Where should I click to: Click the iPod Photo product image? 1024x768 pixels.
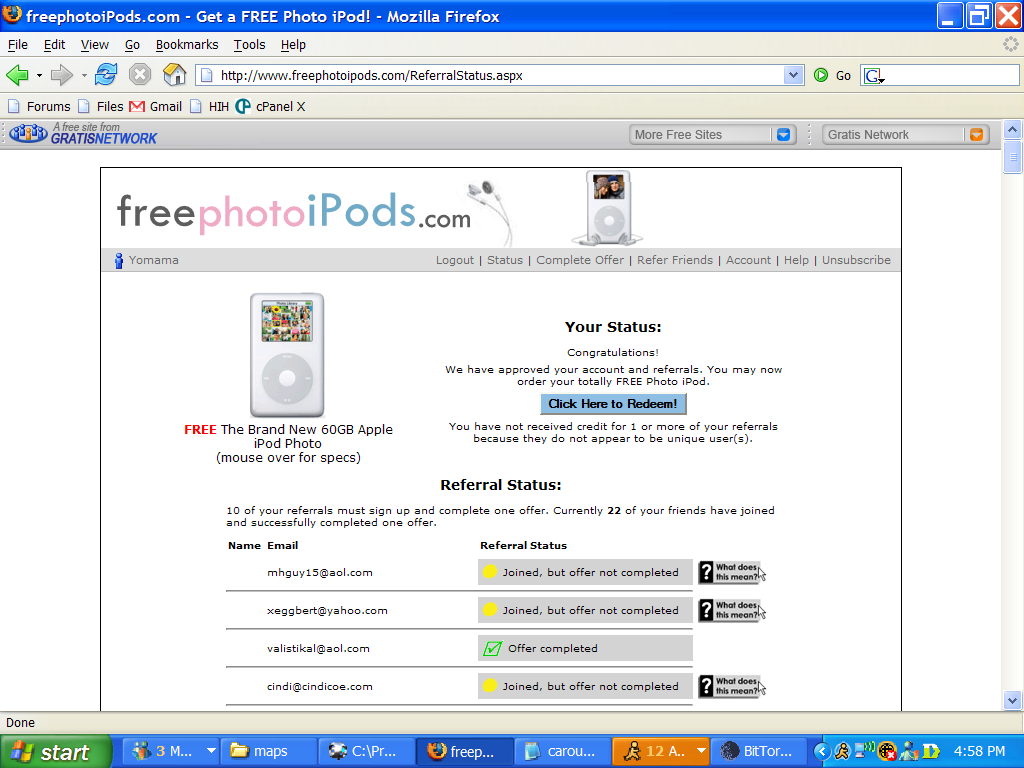287,355
